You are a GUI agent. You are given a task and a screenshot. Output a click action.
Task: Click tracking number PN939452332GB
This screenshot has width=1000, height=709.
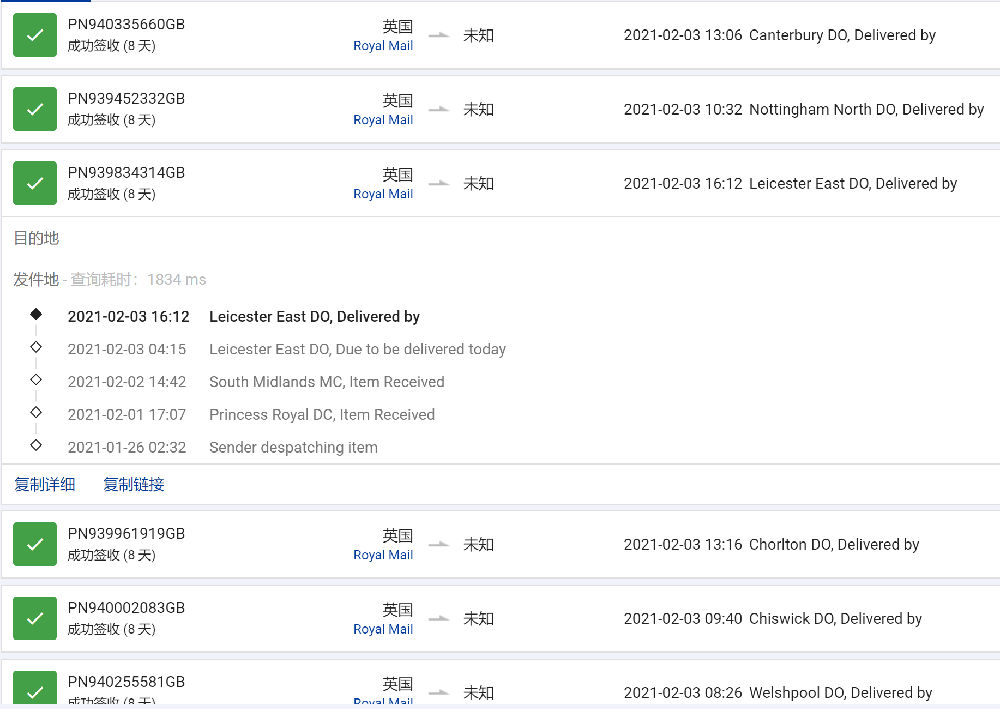[x=126, y=99]
